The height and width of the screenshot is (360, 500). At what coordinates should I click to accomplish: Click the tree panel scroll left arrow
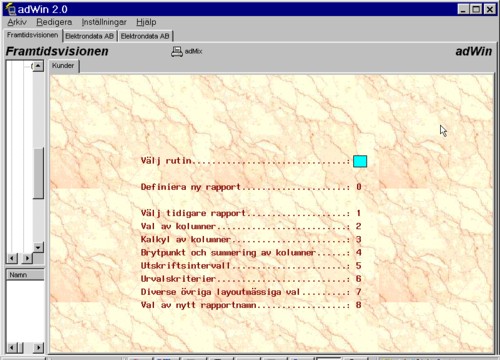(x=12, y=258)
